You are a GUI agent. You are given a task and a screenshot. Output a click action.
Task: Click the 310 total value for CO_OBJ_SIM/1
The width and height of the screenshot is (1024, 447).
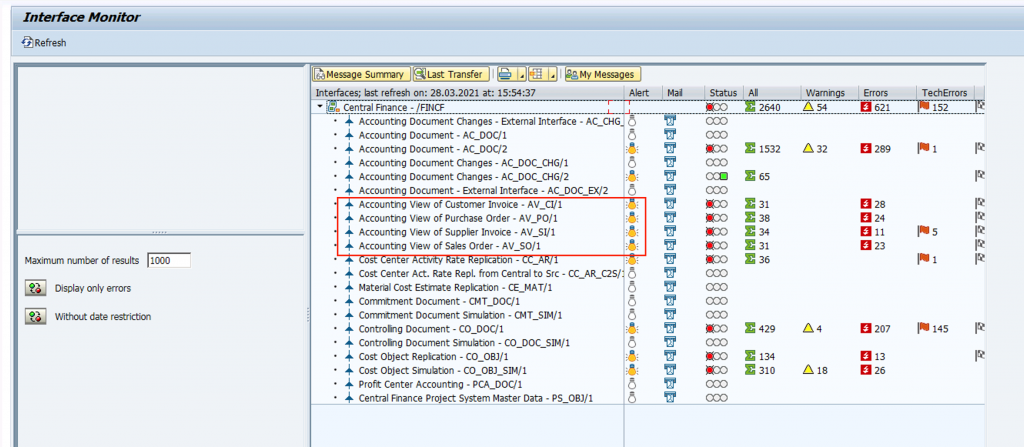(x=767, y=370)
